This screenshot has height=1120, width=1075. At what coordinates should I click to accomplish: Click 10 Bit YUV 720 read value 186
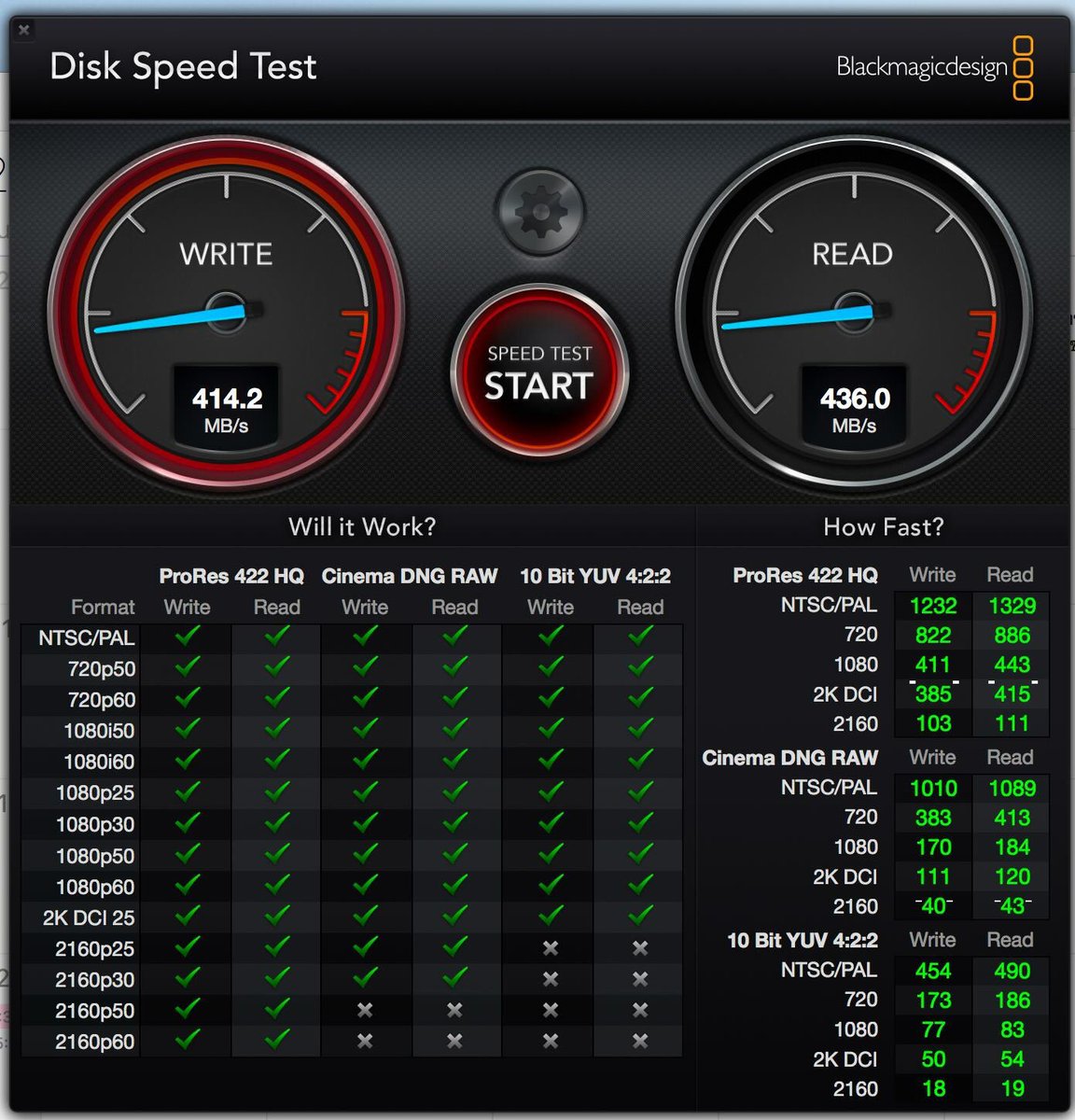(x=1012, y=1001)
